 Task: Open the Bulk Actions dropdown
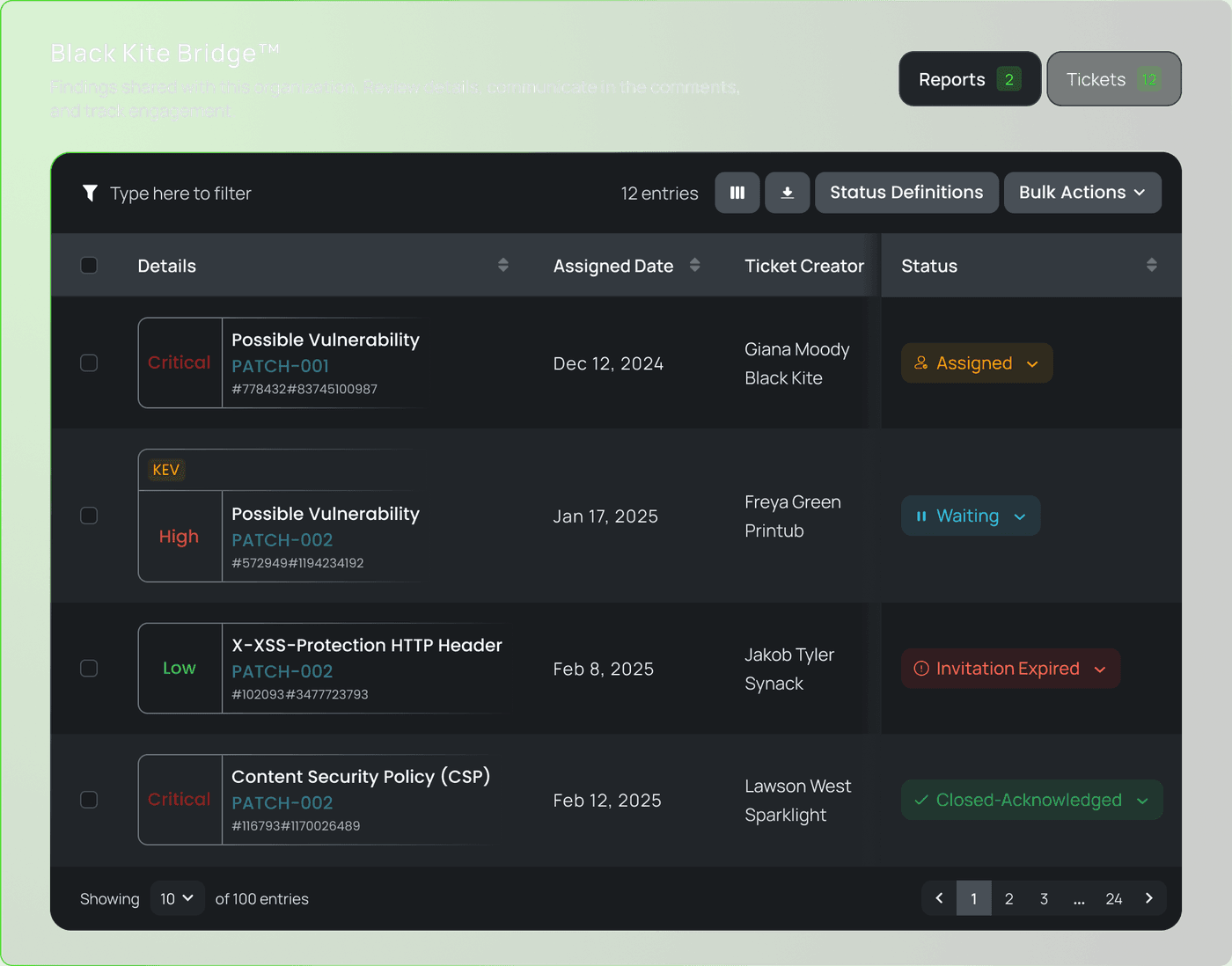tap(1082, 193)
